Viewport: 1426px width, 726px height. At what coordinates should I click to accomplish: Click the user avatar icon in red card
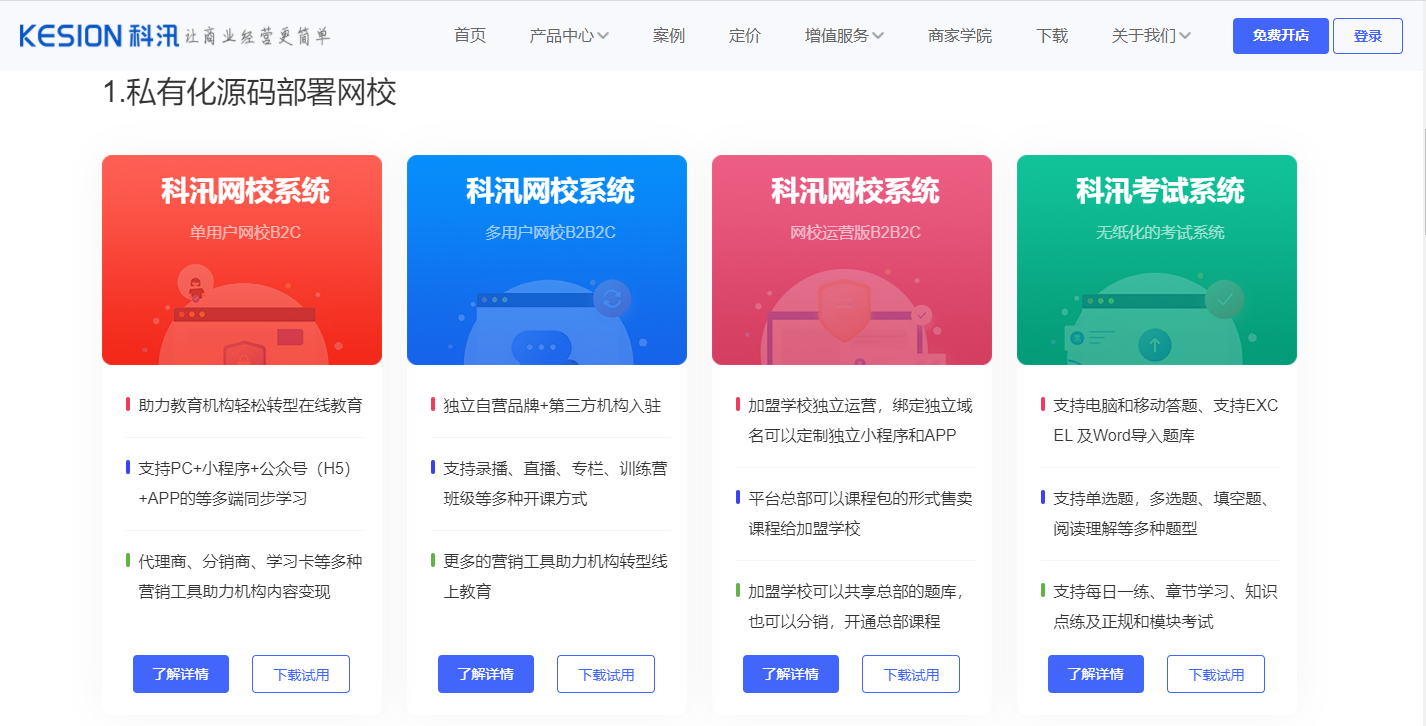coord(196,283)
